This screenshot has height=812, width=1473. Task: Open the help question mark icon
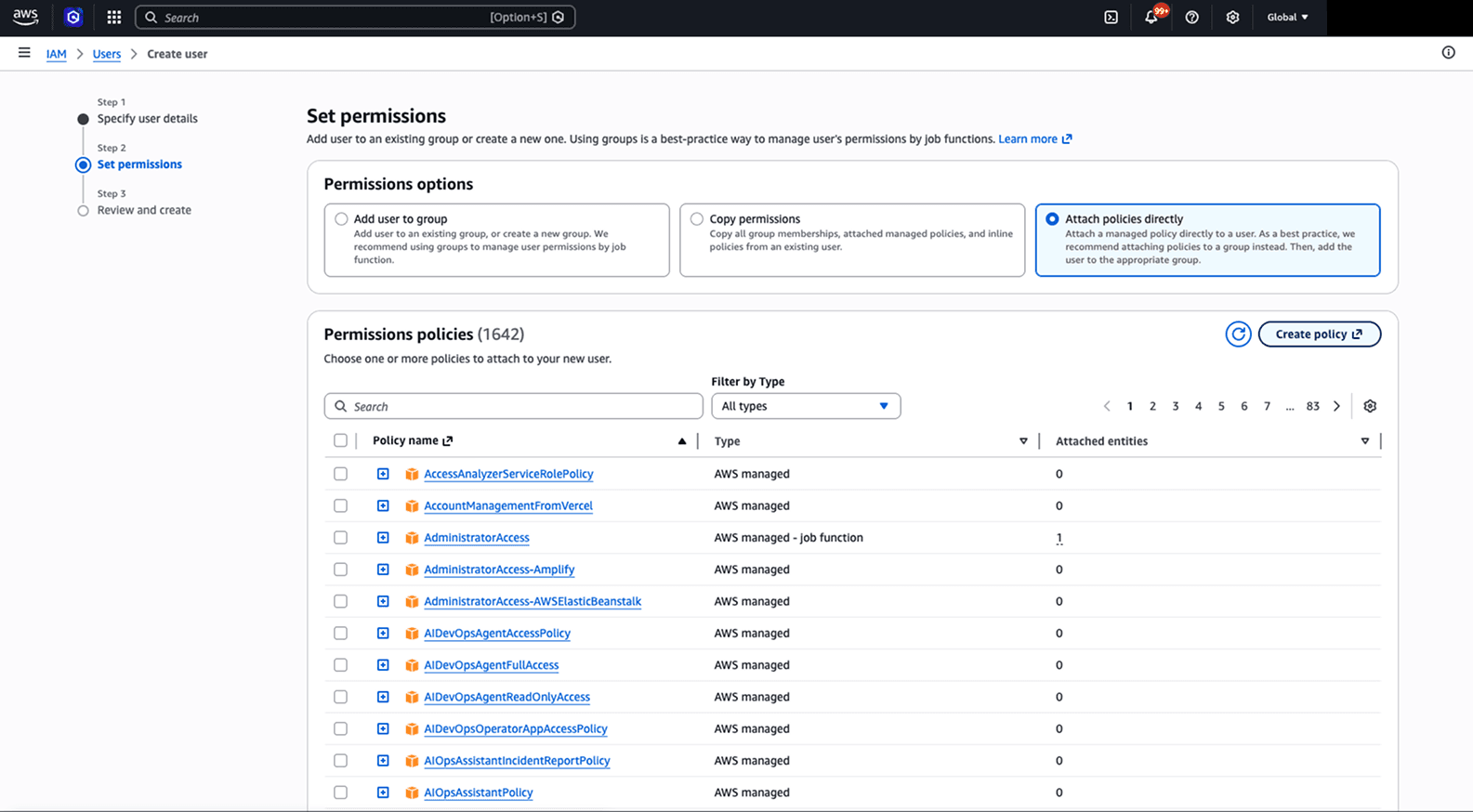click(1192, 17)
